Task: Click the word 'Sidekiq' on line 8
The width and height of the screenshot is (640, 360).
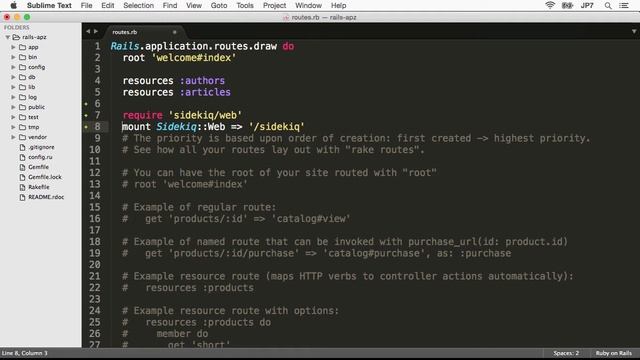Action: point(176,127)
